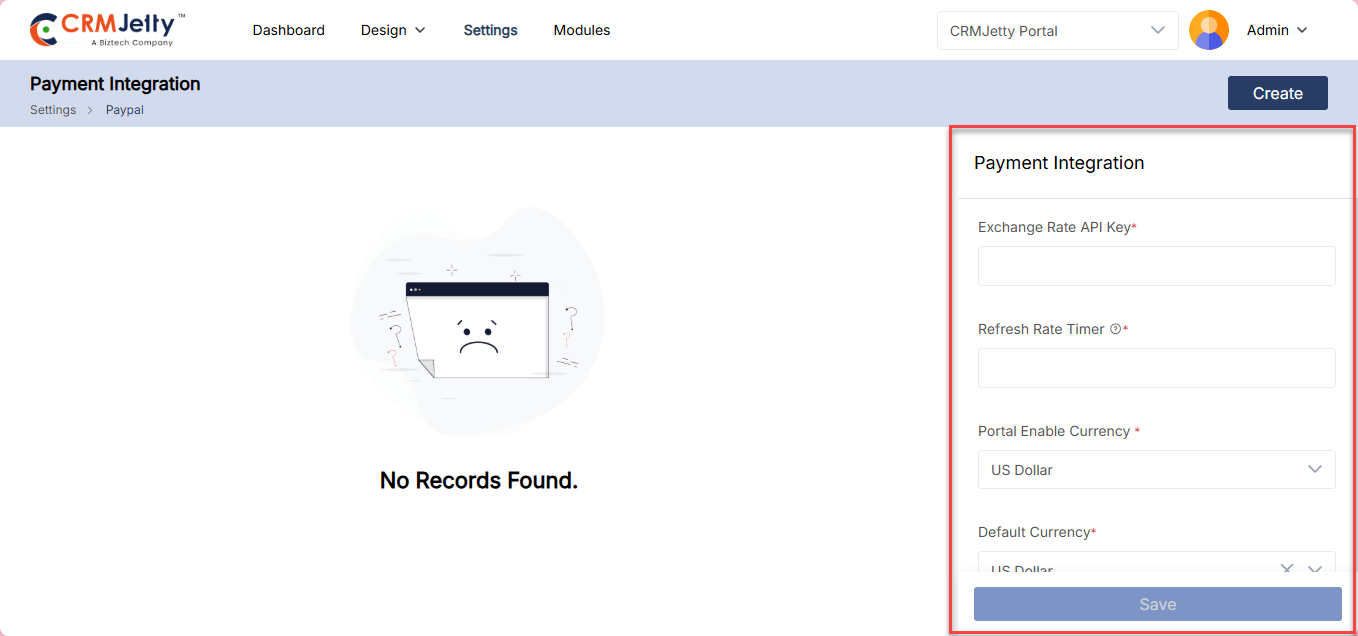Open the Admin account dropdown

click(x=1277, y=30)
